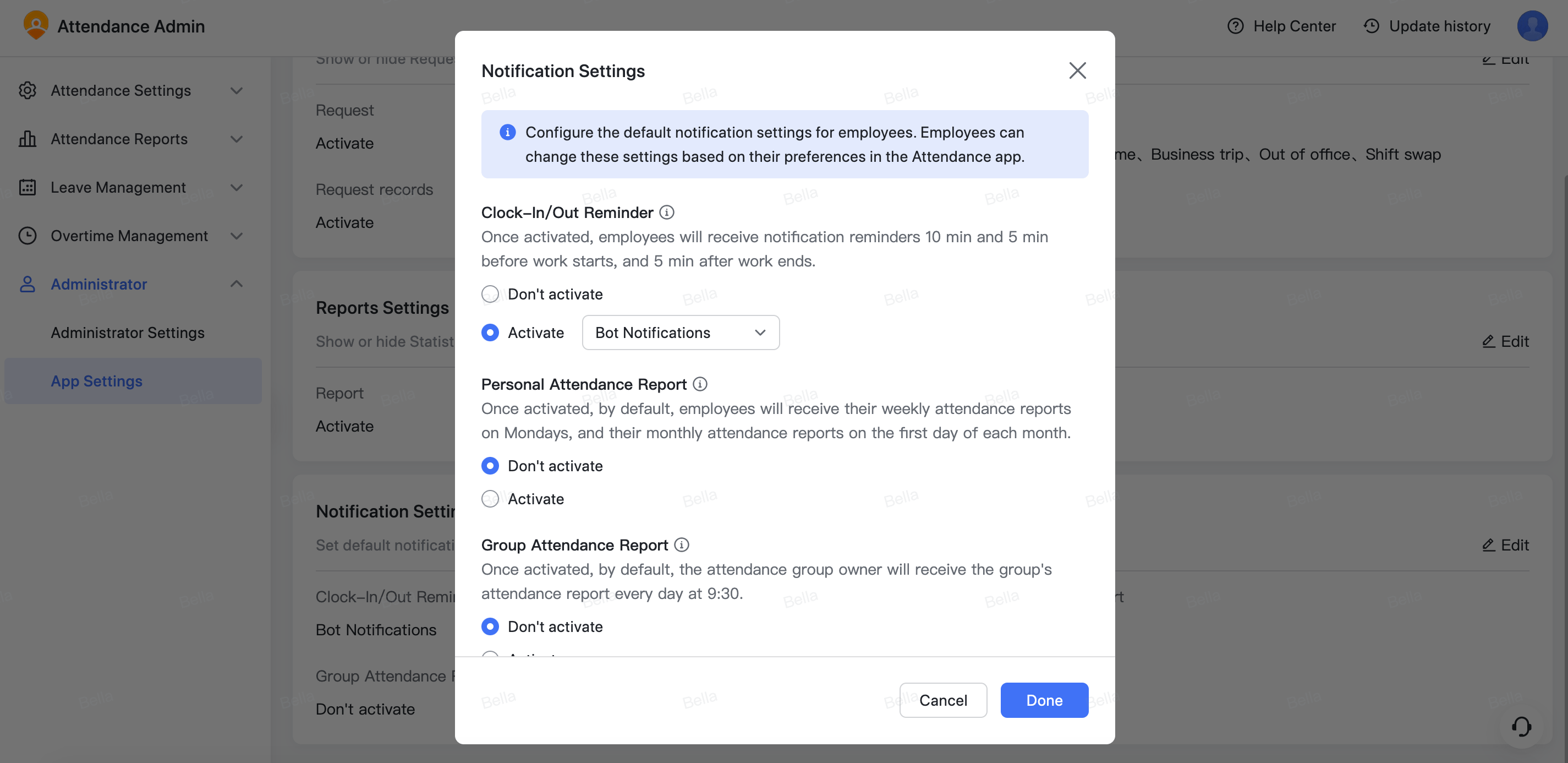Click the Attendance Settings icon
This screenshot has height=763, width=1568.
tap(27, 90)
